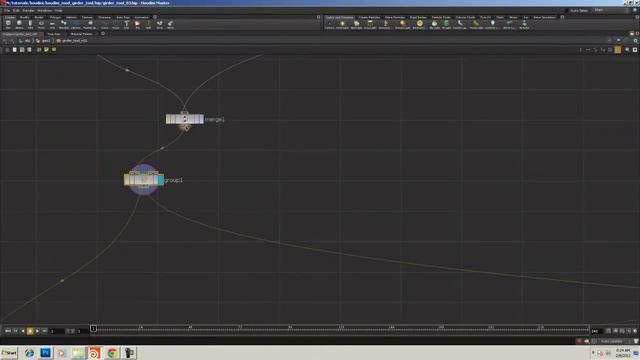Navigate to geo1 in the path bar
Viewport: 640px width, 360px height.
coord(46,41)
